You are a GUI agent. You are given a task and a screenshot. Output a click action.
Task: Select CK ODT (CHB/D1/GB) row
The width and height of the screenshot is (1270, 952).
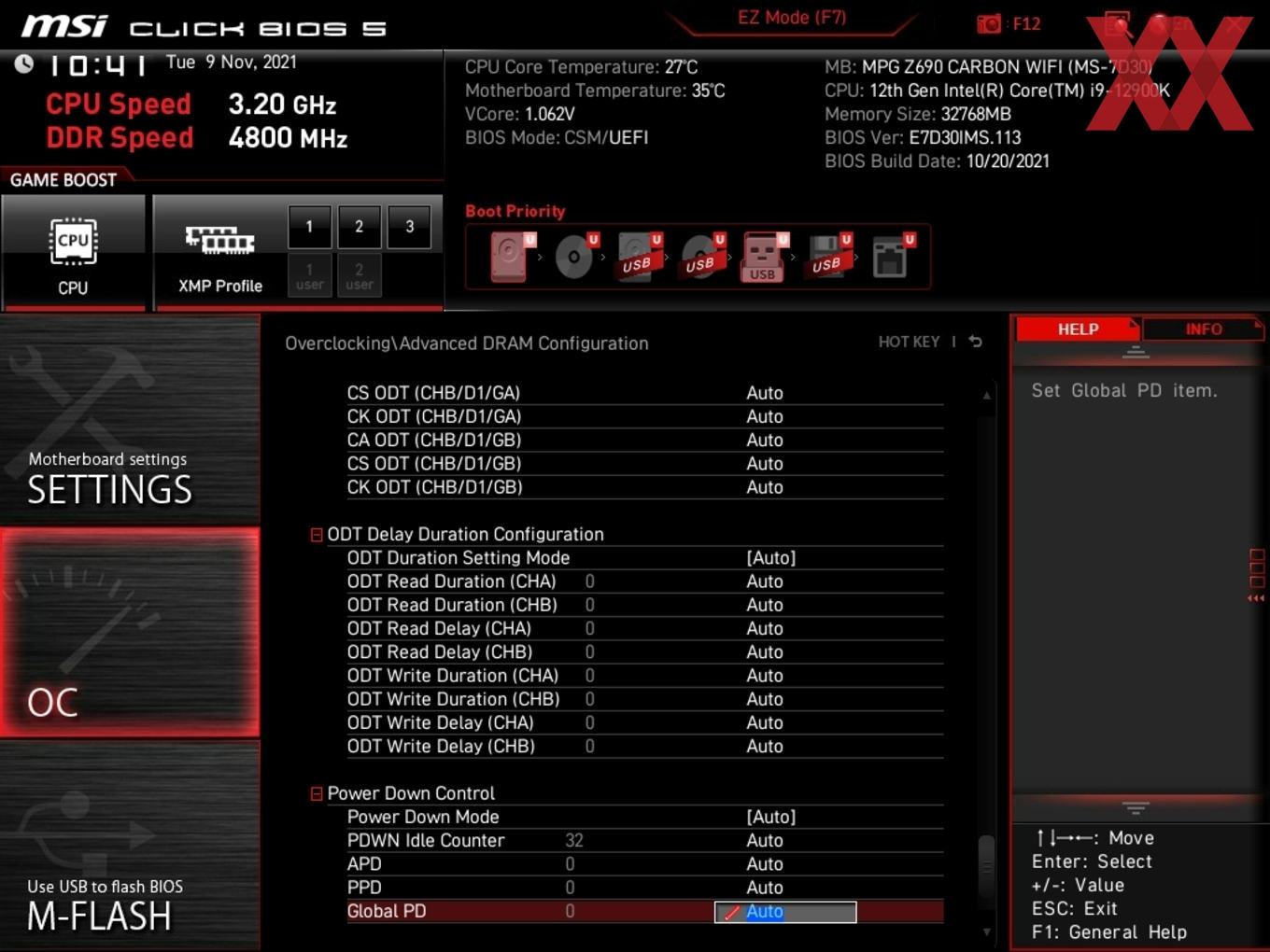(x=644, y=487)
